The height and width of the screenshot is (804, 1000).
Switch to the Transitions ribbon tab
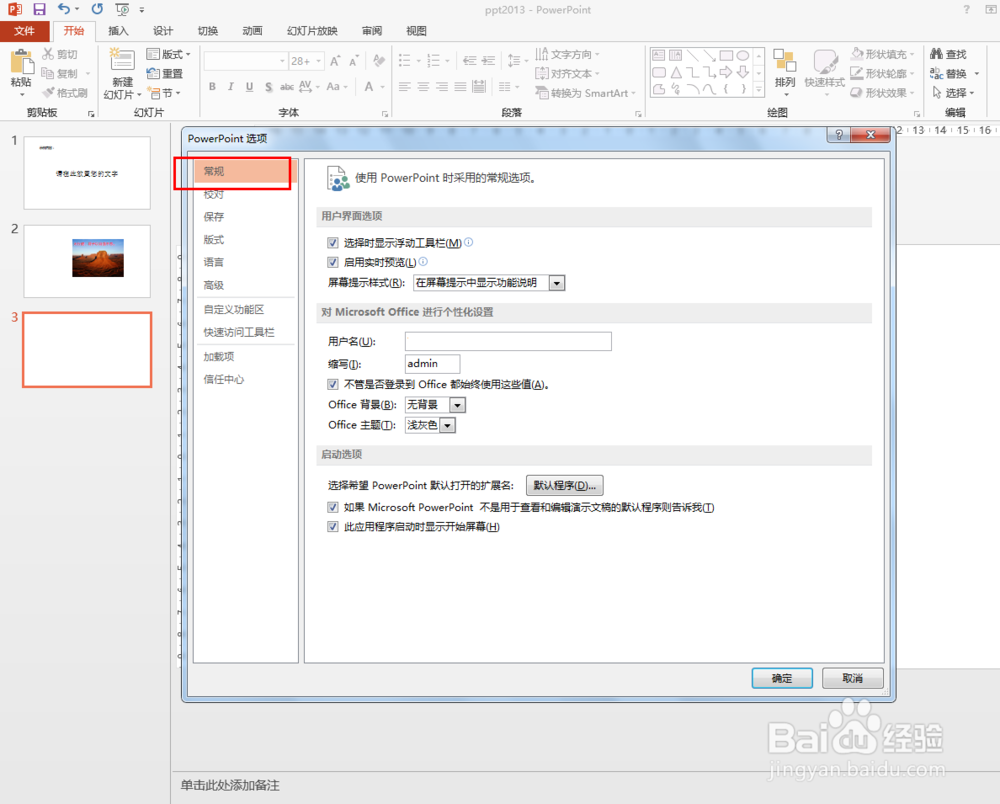(207, 31)
